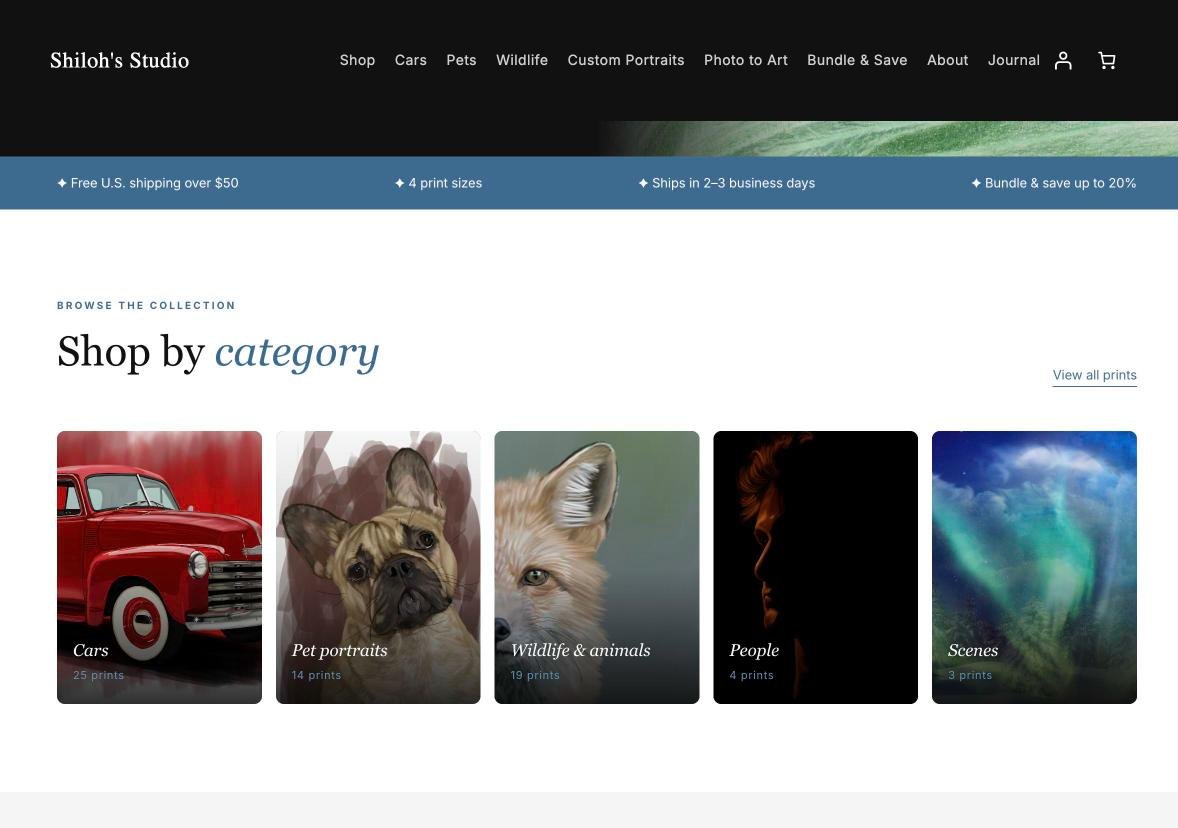Select Pets in the top navigation

point(461,60)
